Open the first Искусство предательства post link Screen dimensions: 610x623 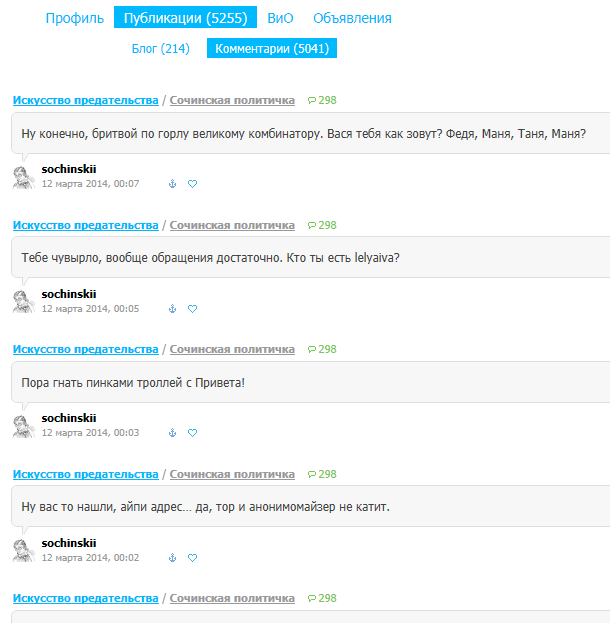click(85, 100)
